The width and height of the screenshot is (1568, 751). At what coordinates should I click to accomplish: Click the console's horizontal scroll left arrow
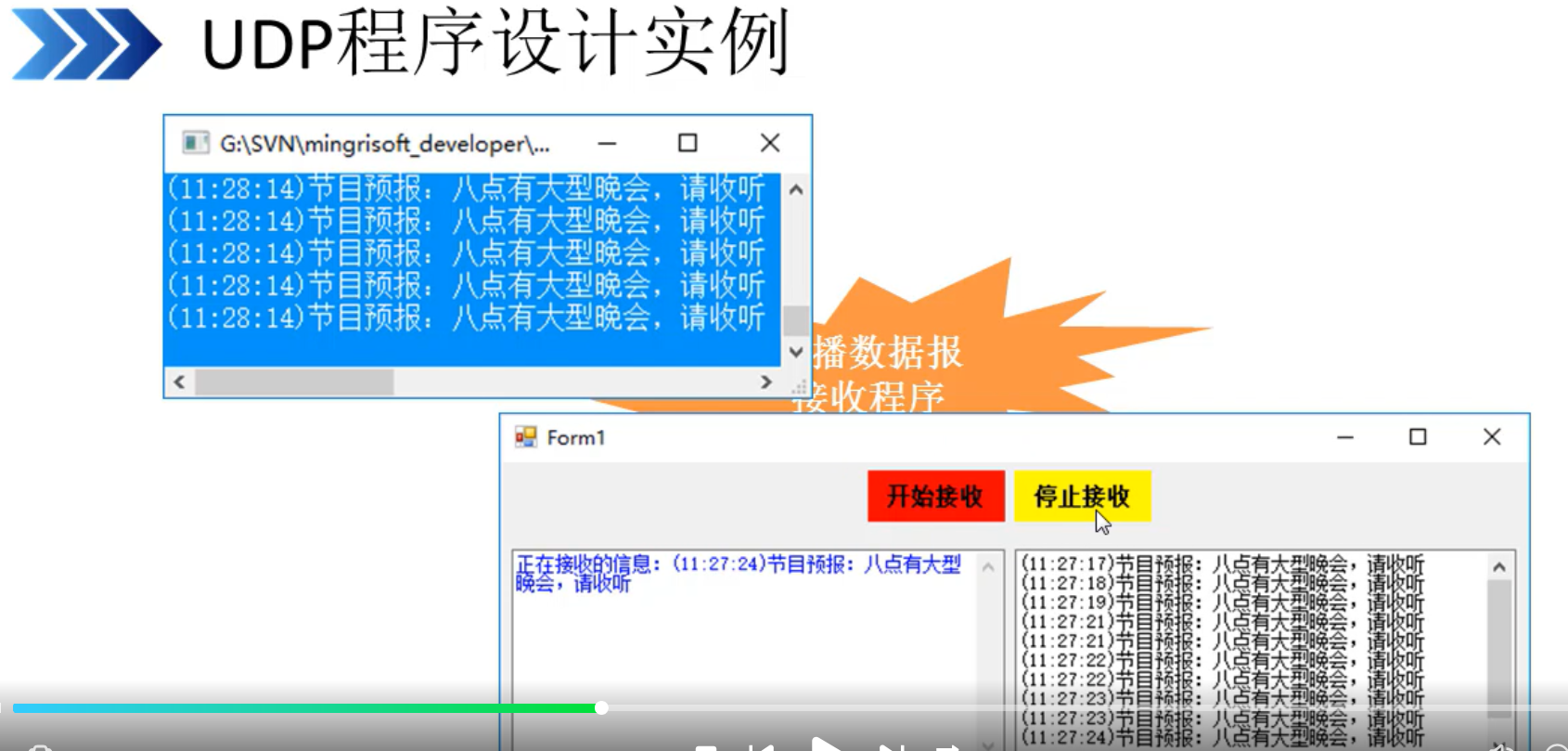pyautogui.click(x=179, y=382)
